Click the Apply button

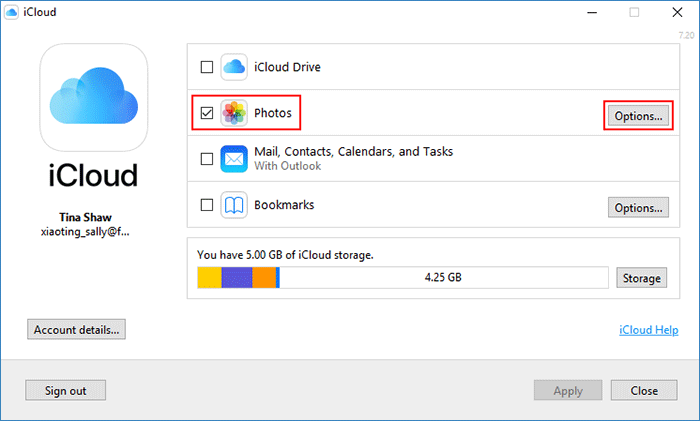point(568,391)
